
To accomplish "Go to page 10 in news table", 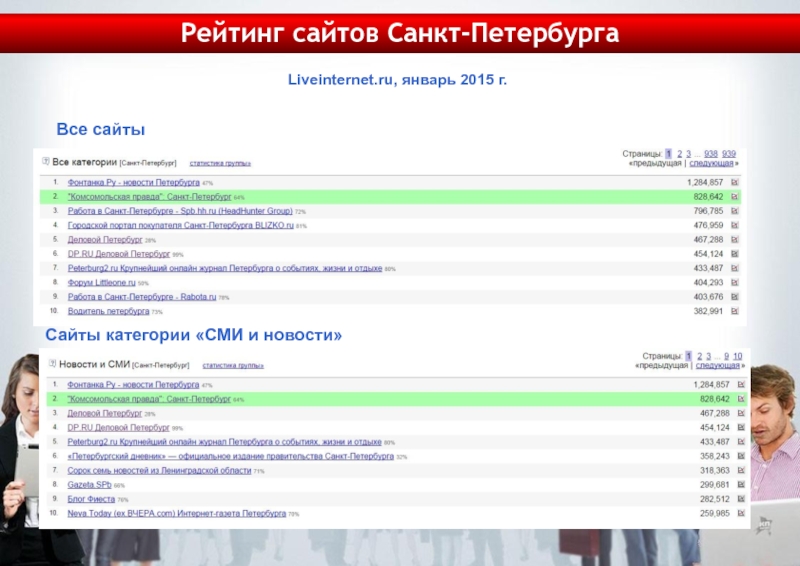I will 737,355.
